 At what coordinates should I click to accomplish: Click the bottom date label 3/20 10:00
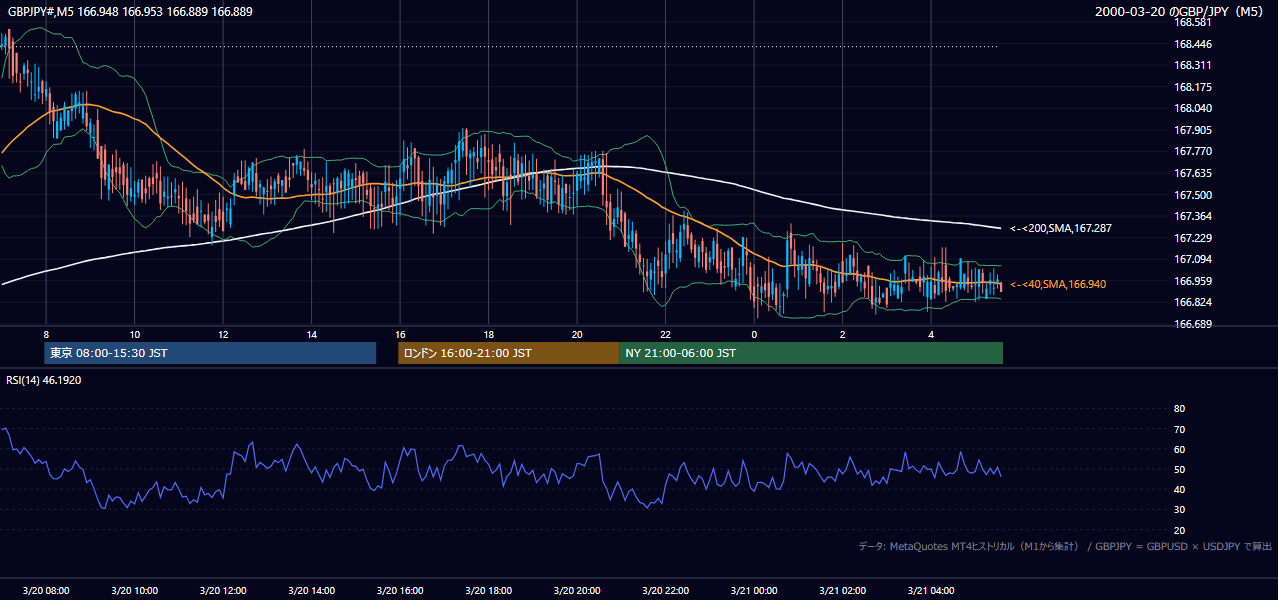(x=134, y=591)
